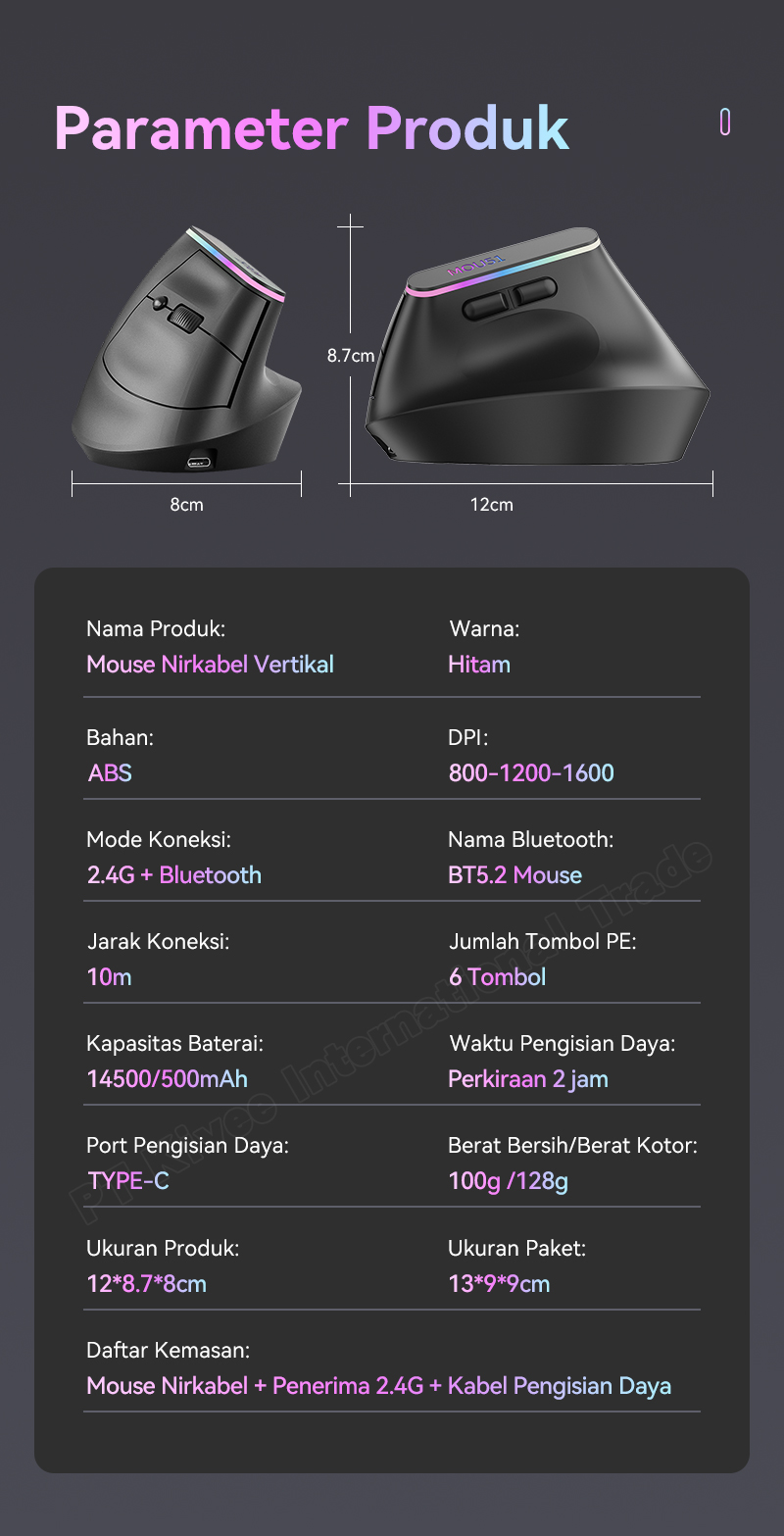
Task: Click the 8.7cm height dimension label
Action: pyautogui.click(x=351, y=356)
